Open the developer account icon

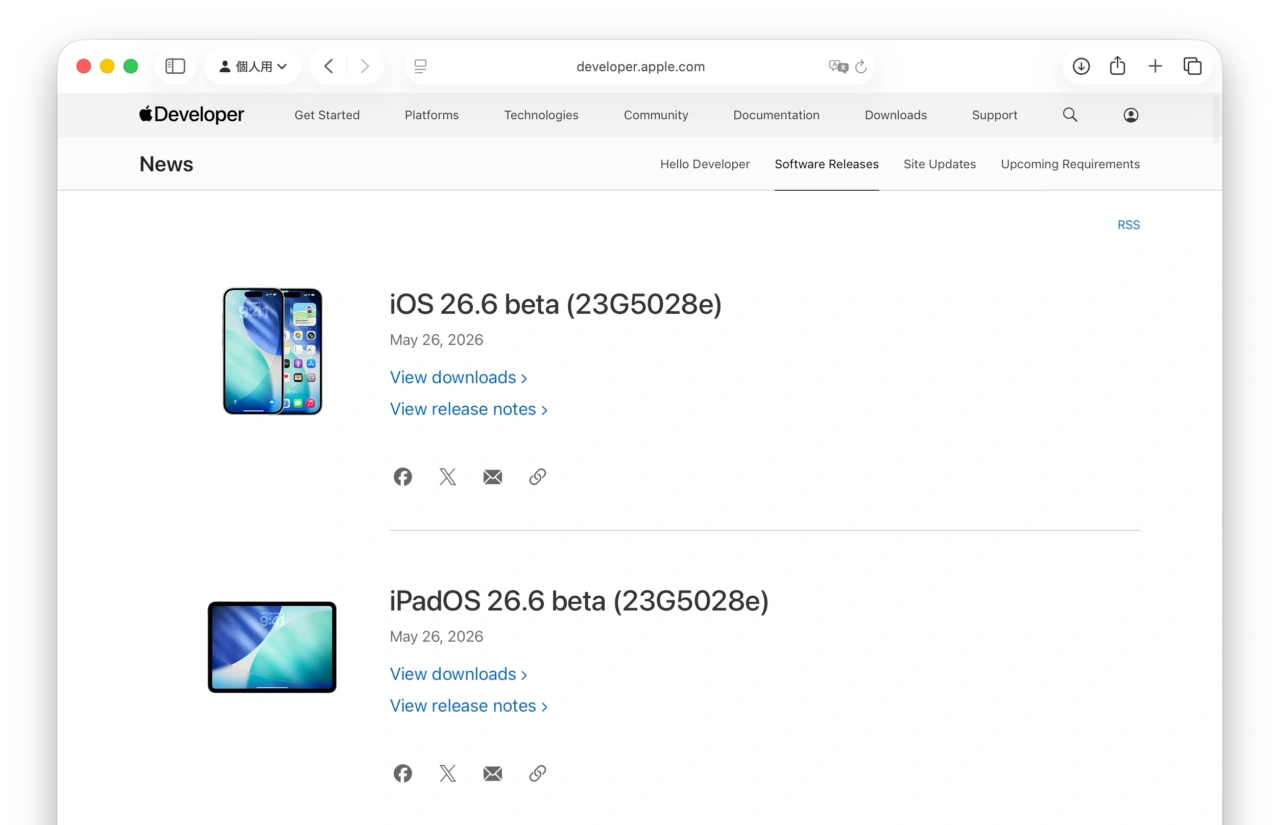pos(1131,115)
